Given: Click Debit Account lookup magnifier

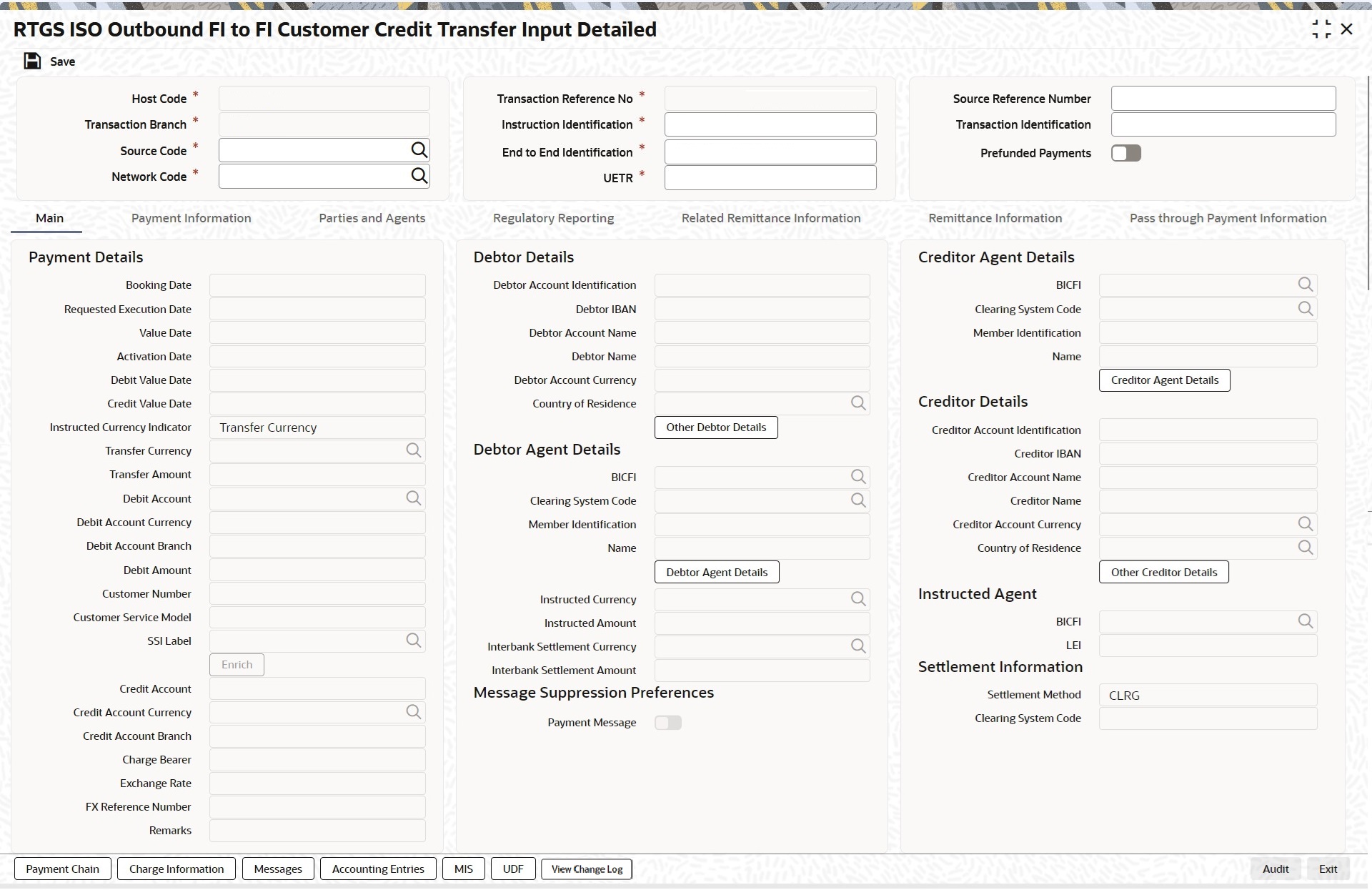Looking at the screenshot, I should (413, 498).
